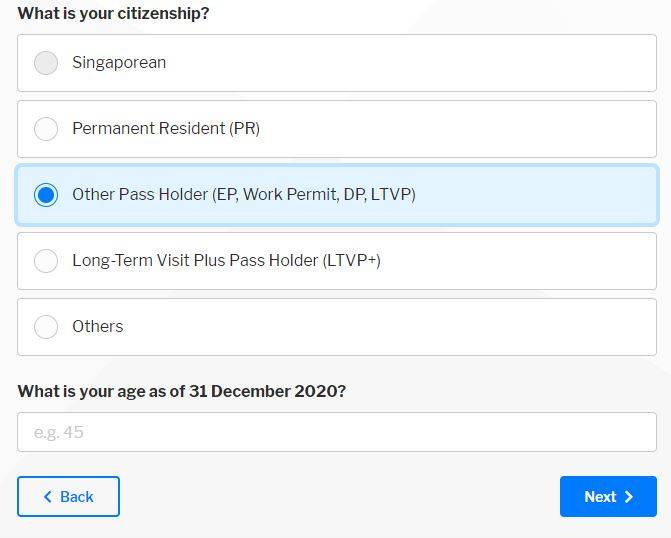Click the left chevron icon in Back
Viewport: 671px width, 538px height.
[x=47, y=497]
